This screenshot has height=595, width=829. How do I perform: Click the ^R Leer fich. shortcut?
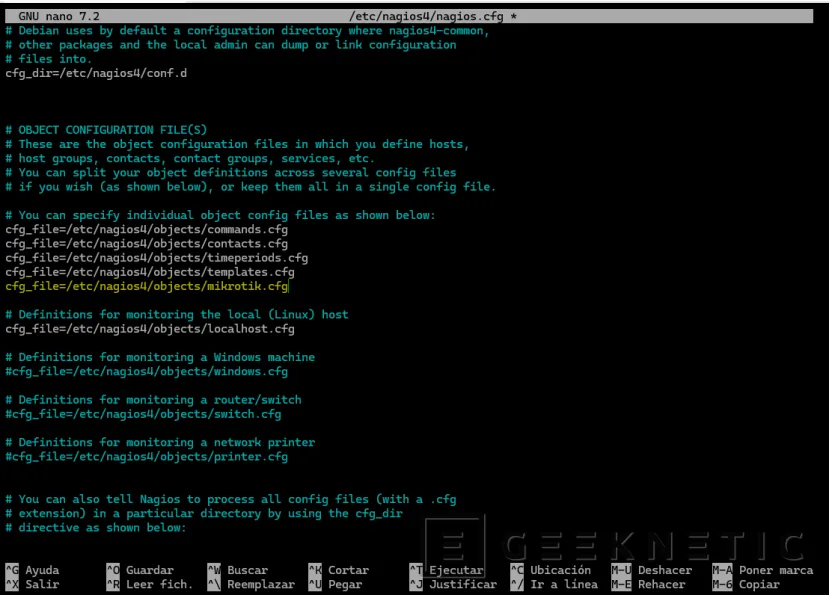coord(150,584)
